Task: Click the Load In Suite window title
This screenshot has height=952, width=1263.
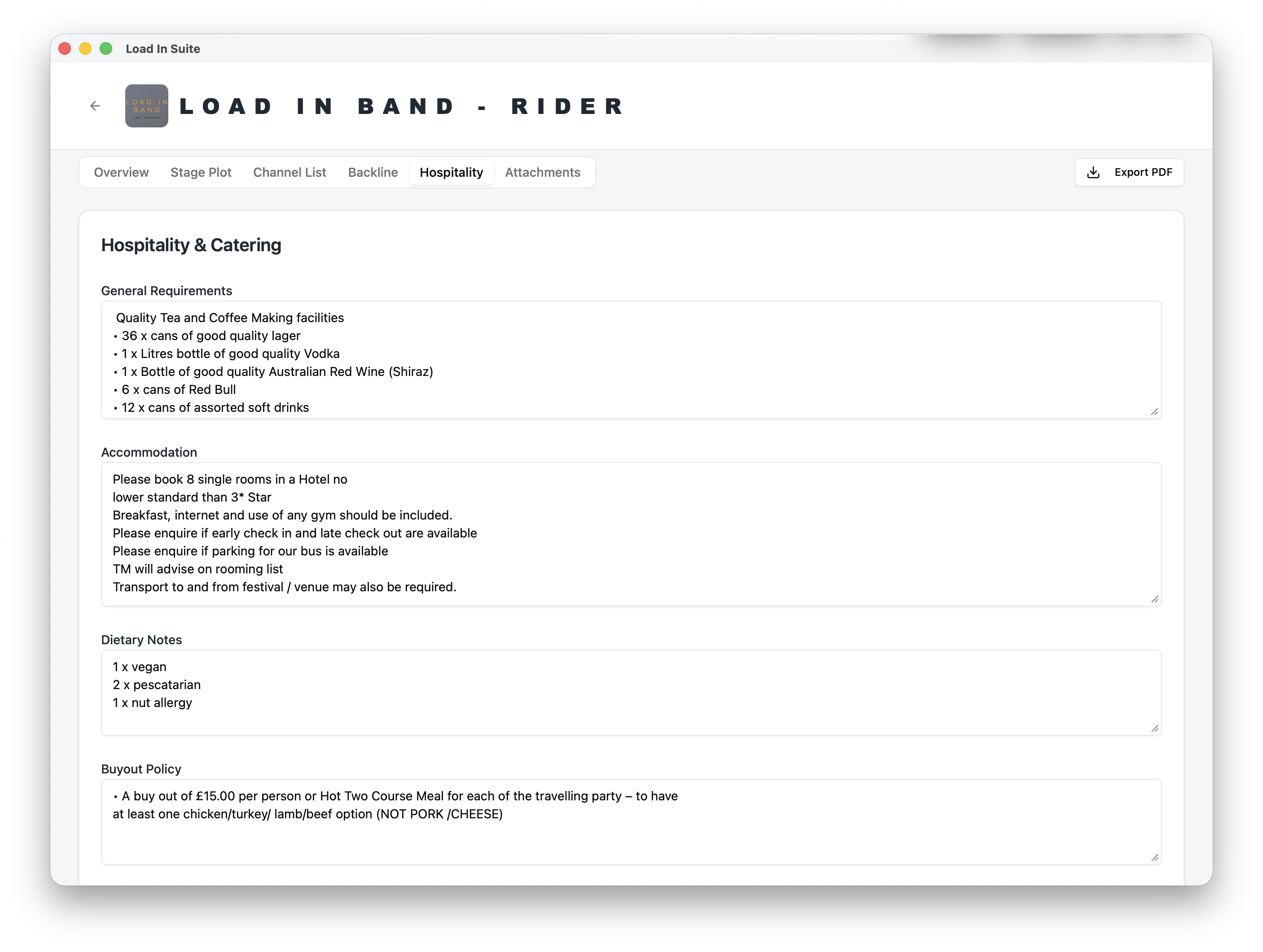Action: coord(163,49)
